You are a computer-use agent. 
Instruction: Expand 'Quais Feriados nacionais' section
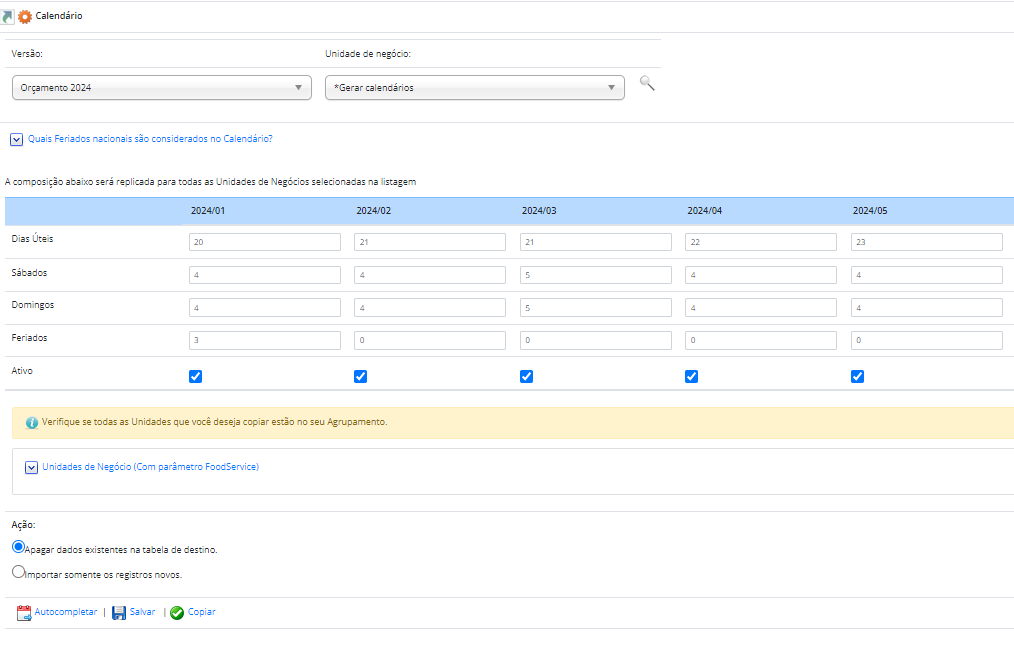[x=17, y=140]
